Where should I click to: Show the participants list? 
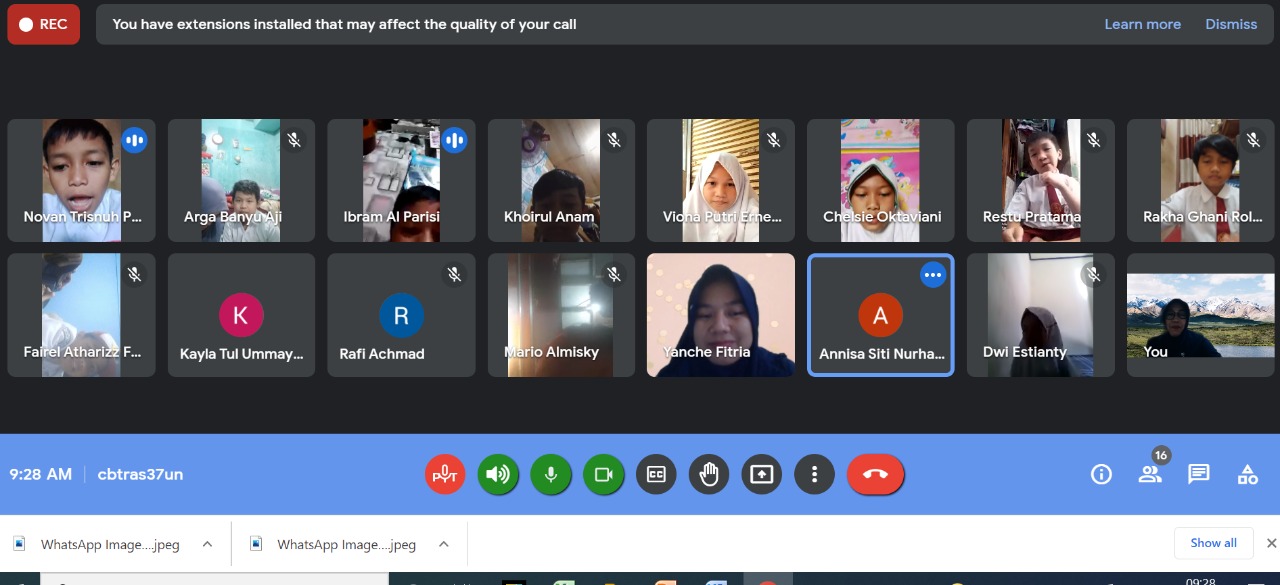click(1150, 475)
